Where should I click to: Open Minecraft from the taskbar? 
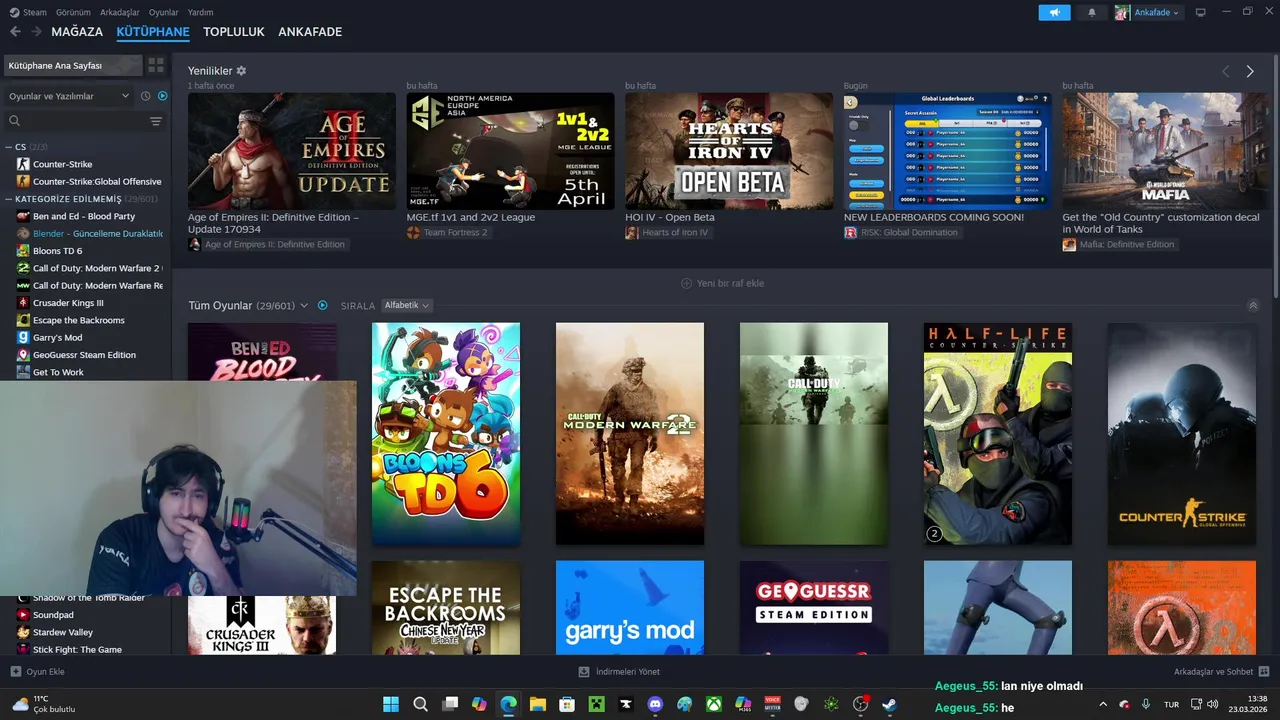[x=596, y=704]
